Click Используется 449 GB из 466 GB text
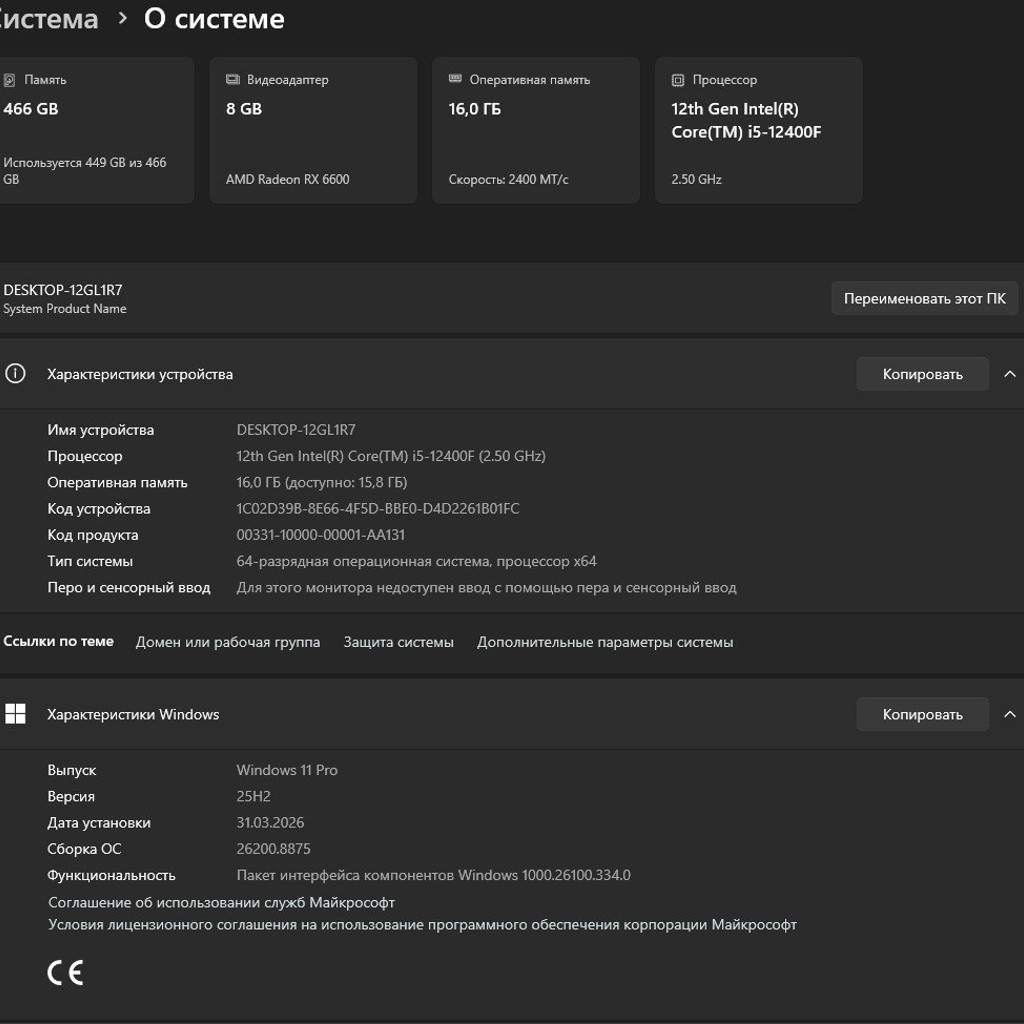The height and width of the screenshot is (1024, 1024). pos(85,170)
